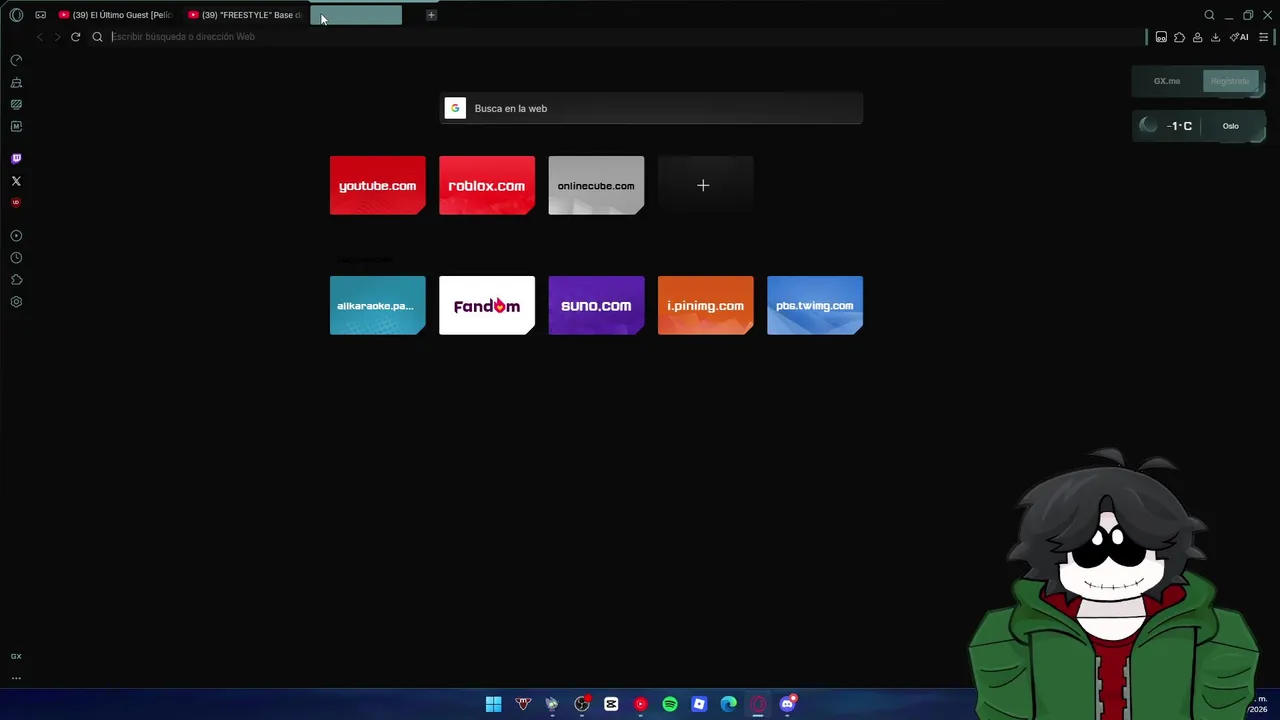
Task: Open the downloads toolbar icon
Action: pos(1215,37)
